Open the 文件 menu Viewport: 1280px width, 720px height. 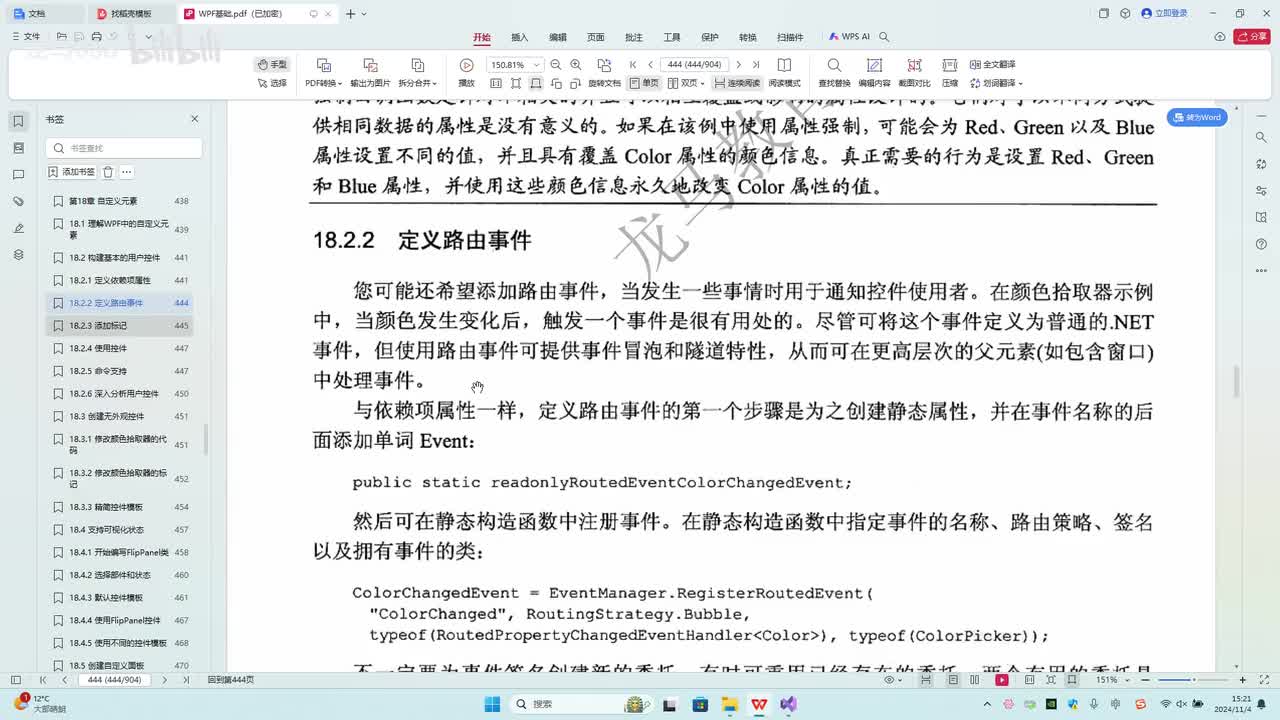pos(26,37)
